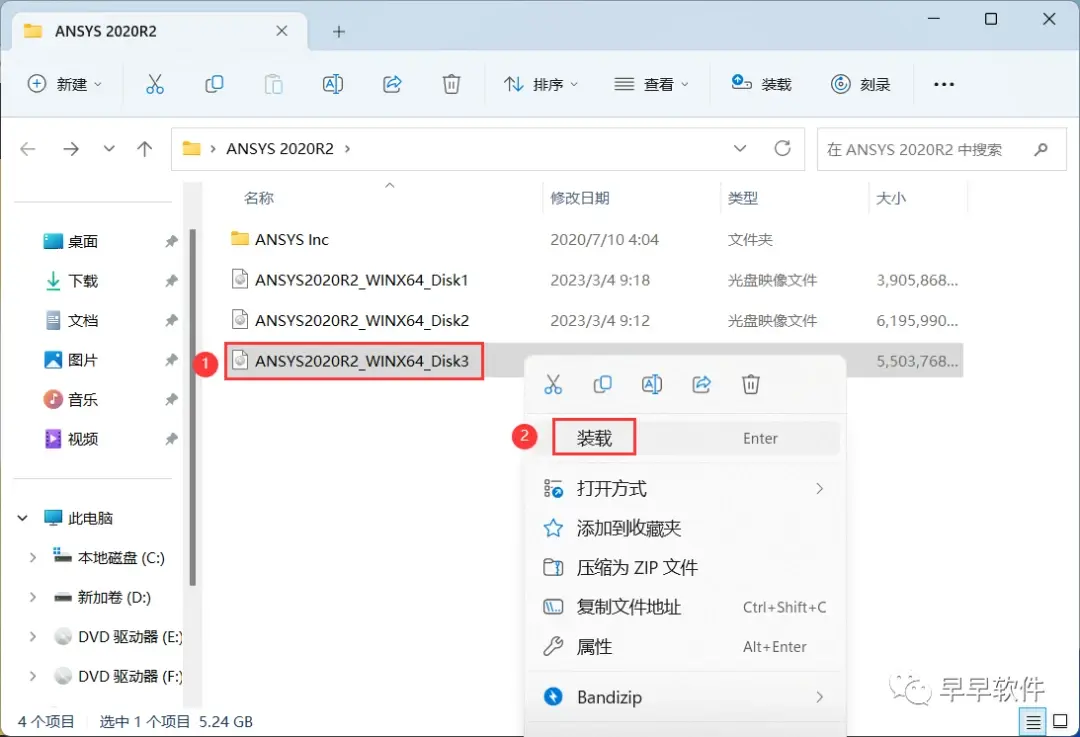Click the Rename icon in top toolbar
1080x737 pixels.
click(x=333, y=84)
